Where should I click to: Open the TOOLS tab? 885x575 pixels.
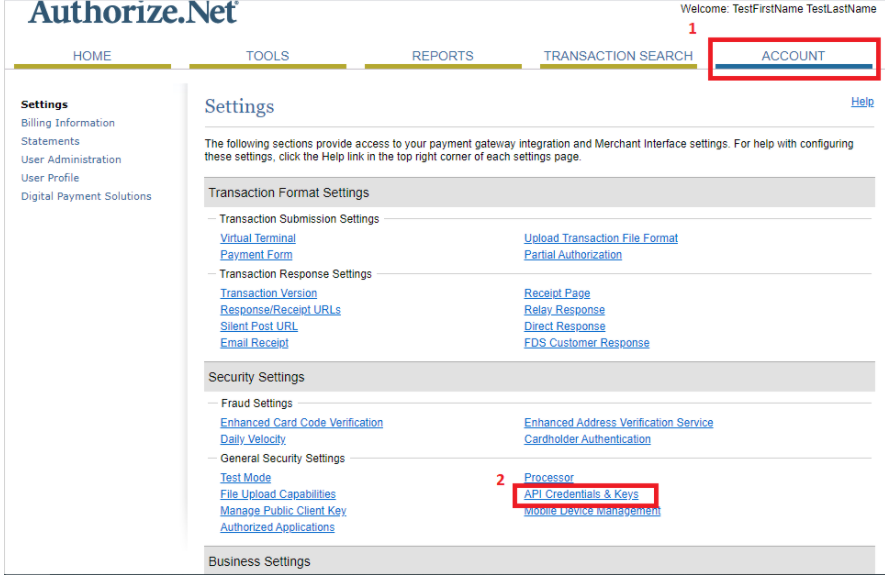[268, 56]
